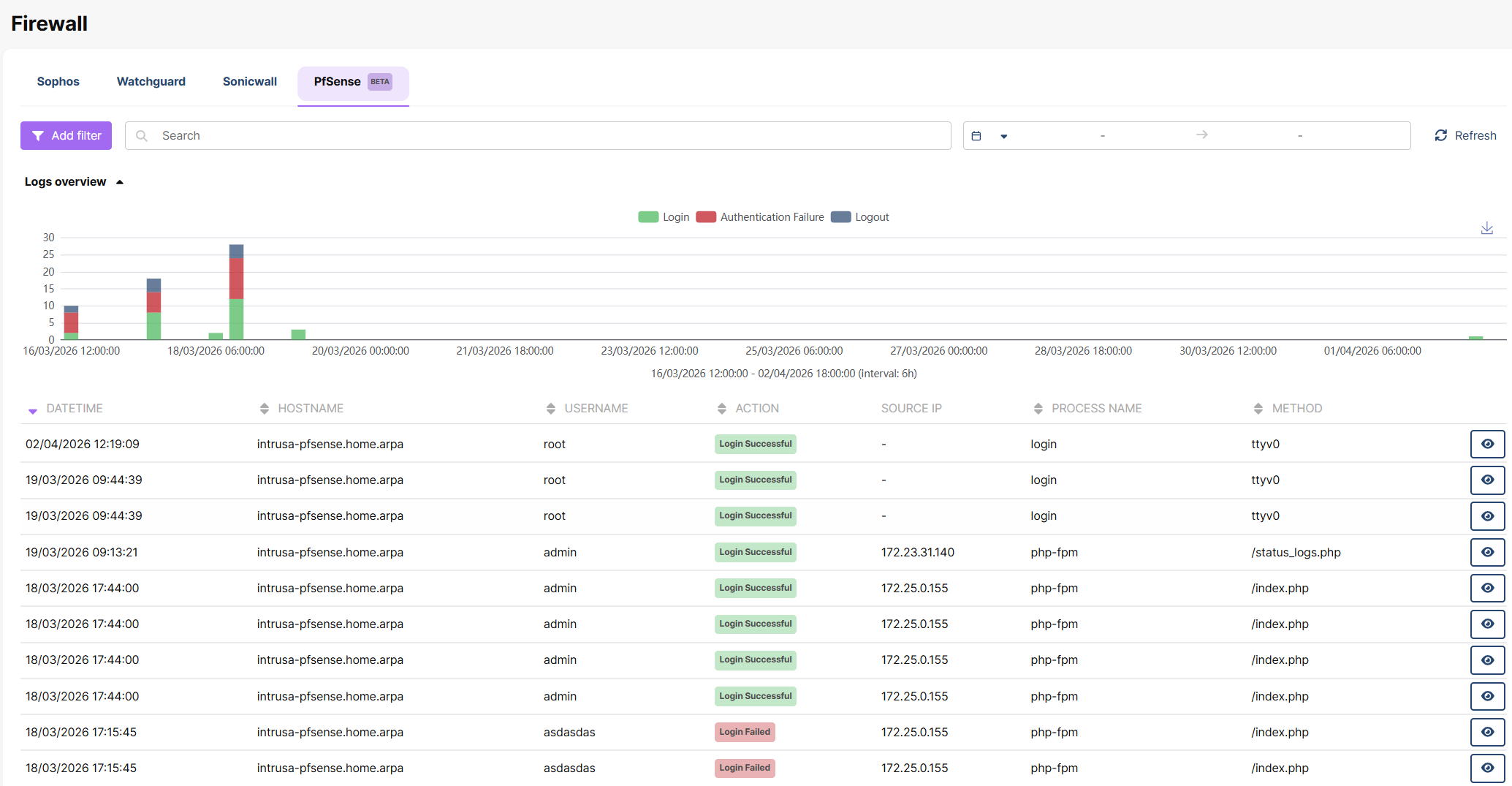Change Datetime column sort direction
Viewport: 1512px width, 786px height.
pyautogui.click(x=32, y=411)
